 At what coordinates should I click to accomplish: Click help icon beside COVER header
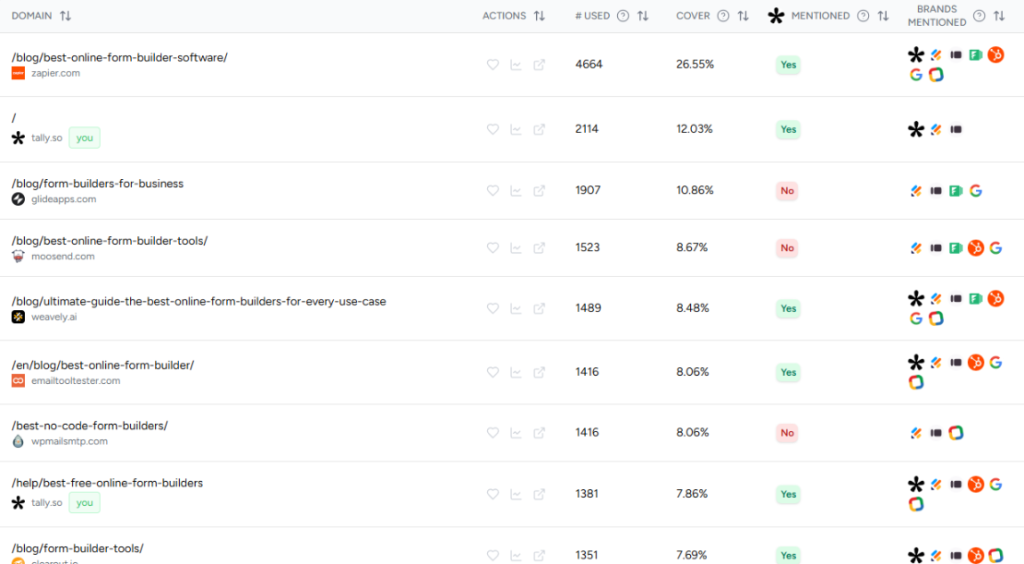[723, 16]
